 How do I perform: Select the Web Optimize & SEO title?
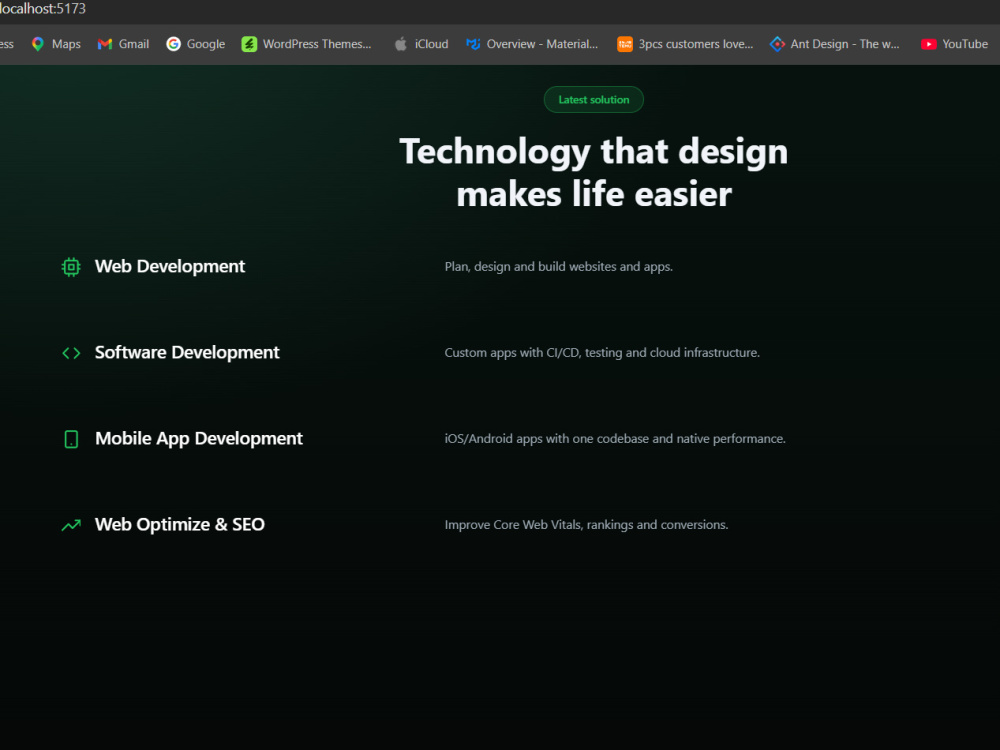[180, 525]
